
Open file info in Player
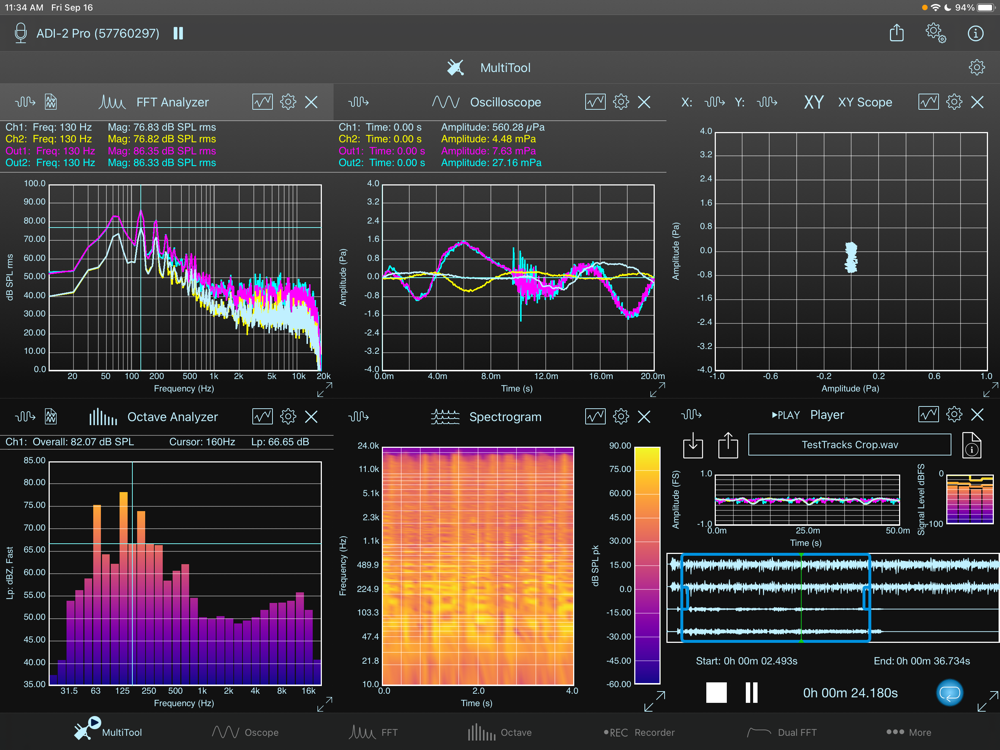point(970,445)
